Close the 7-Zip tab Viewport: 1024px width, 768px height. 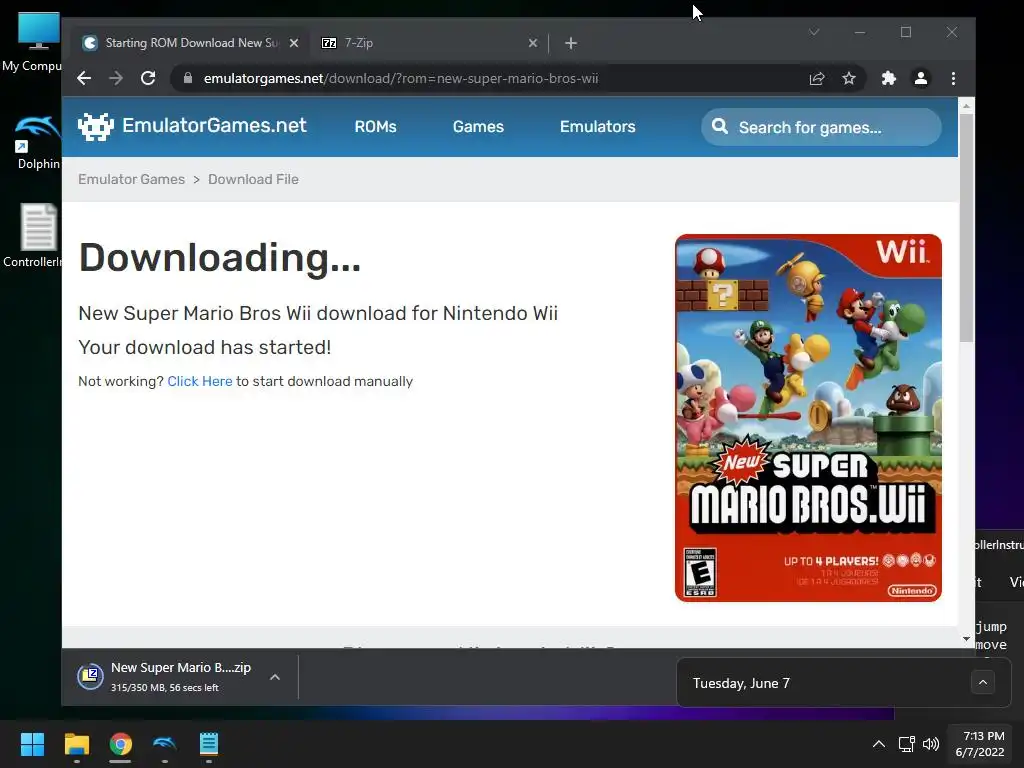[533, 43]
